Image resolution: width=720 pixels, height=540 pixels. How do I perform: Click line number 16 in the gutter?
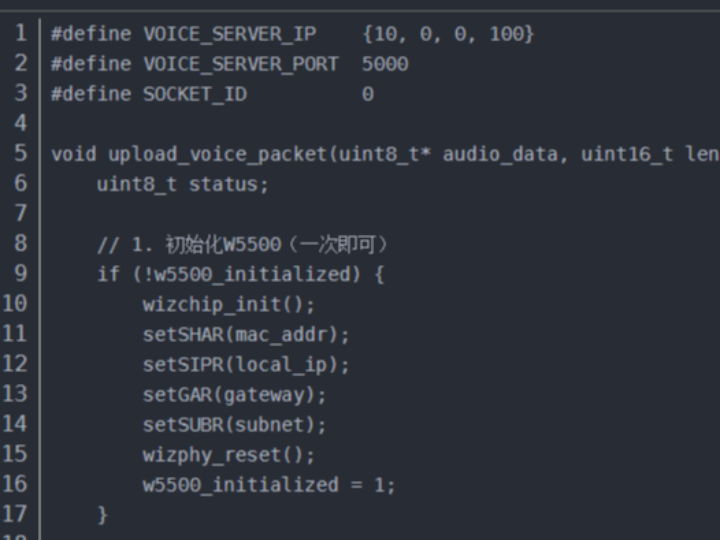pos(15,484)
